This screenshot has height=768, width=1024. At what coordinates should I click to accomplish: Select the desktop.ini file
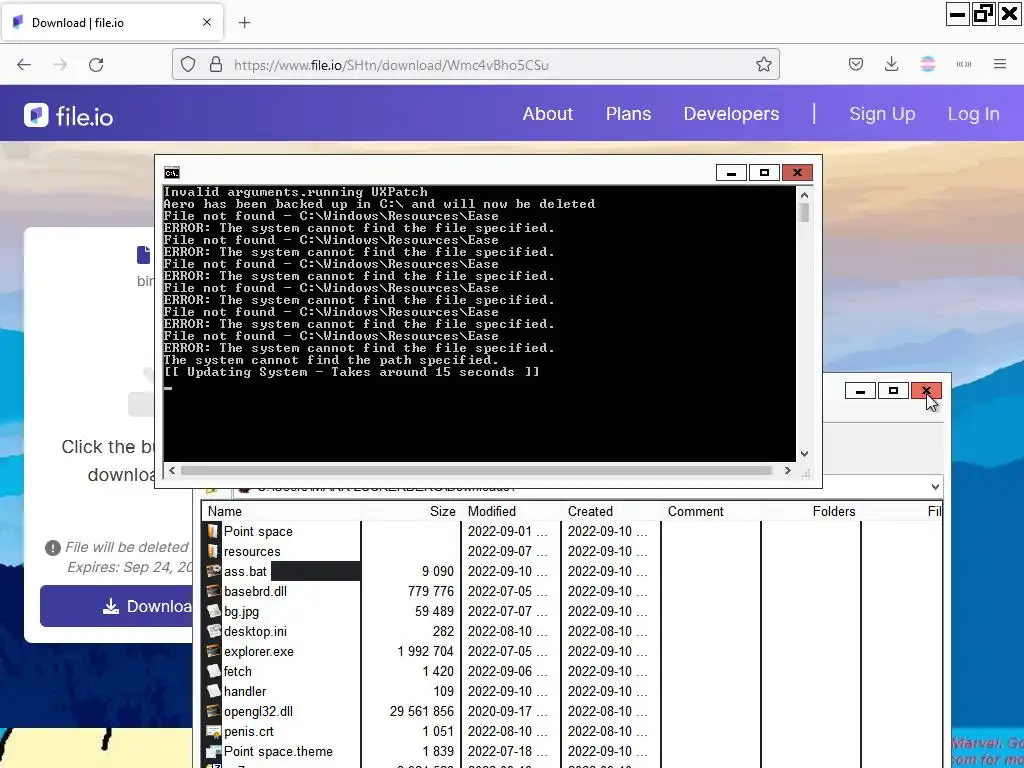point(255,632)
